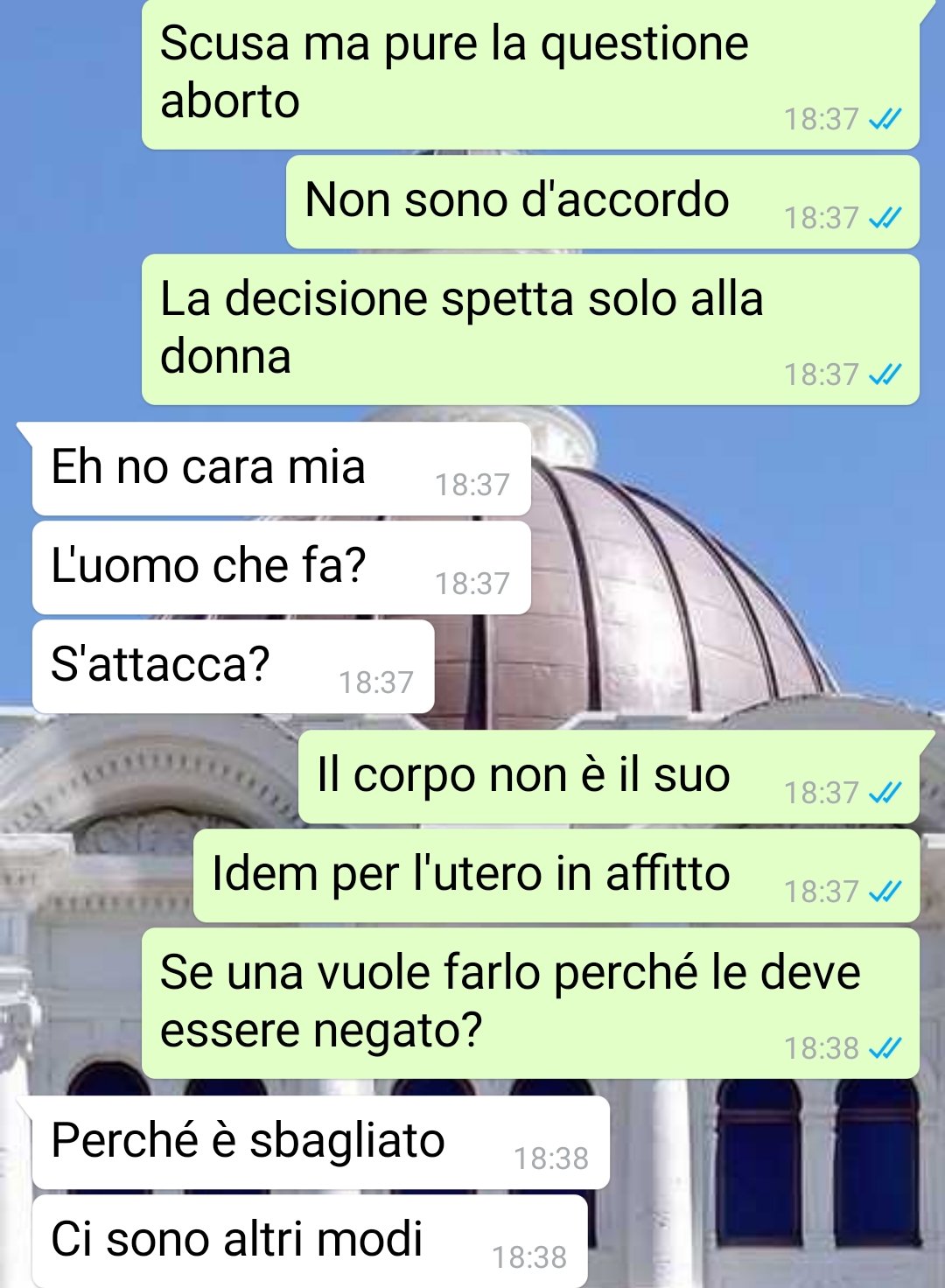Tap the 'Ci sono altri modi' message

[x=309, y=1241]
